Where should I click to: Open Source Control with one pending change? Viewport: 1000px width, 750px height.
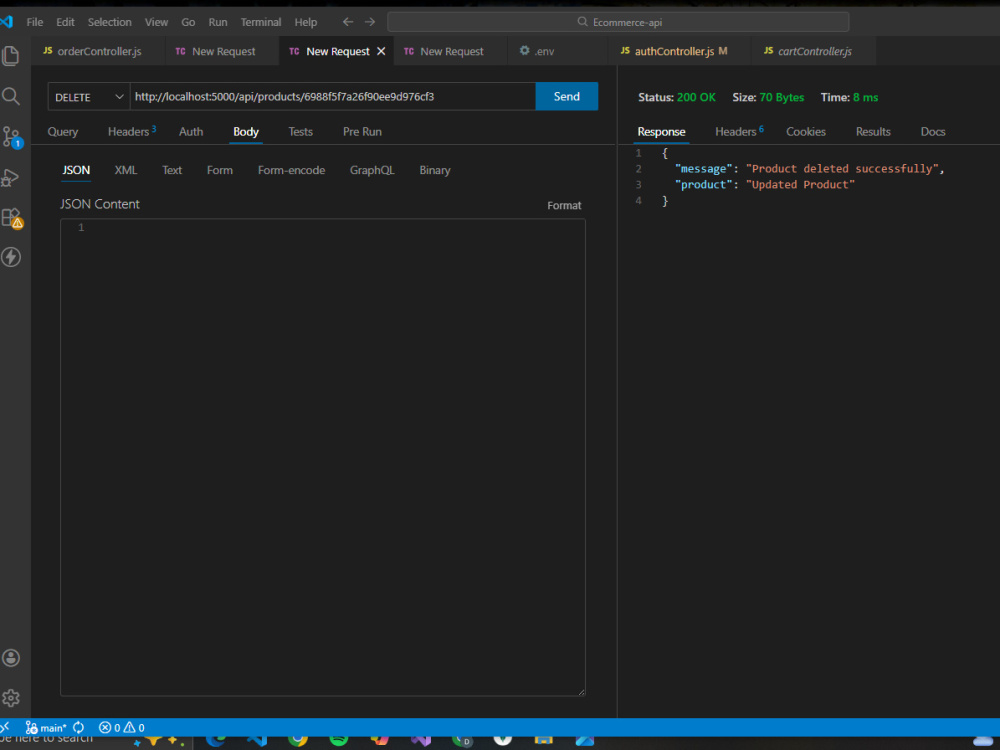point(11,137)
